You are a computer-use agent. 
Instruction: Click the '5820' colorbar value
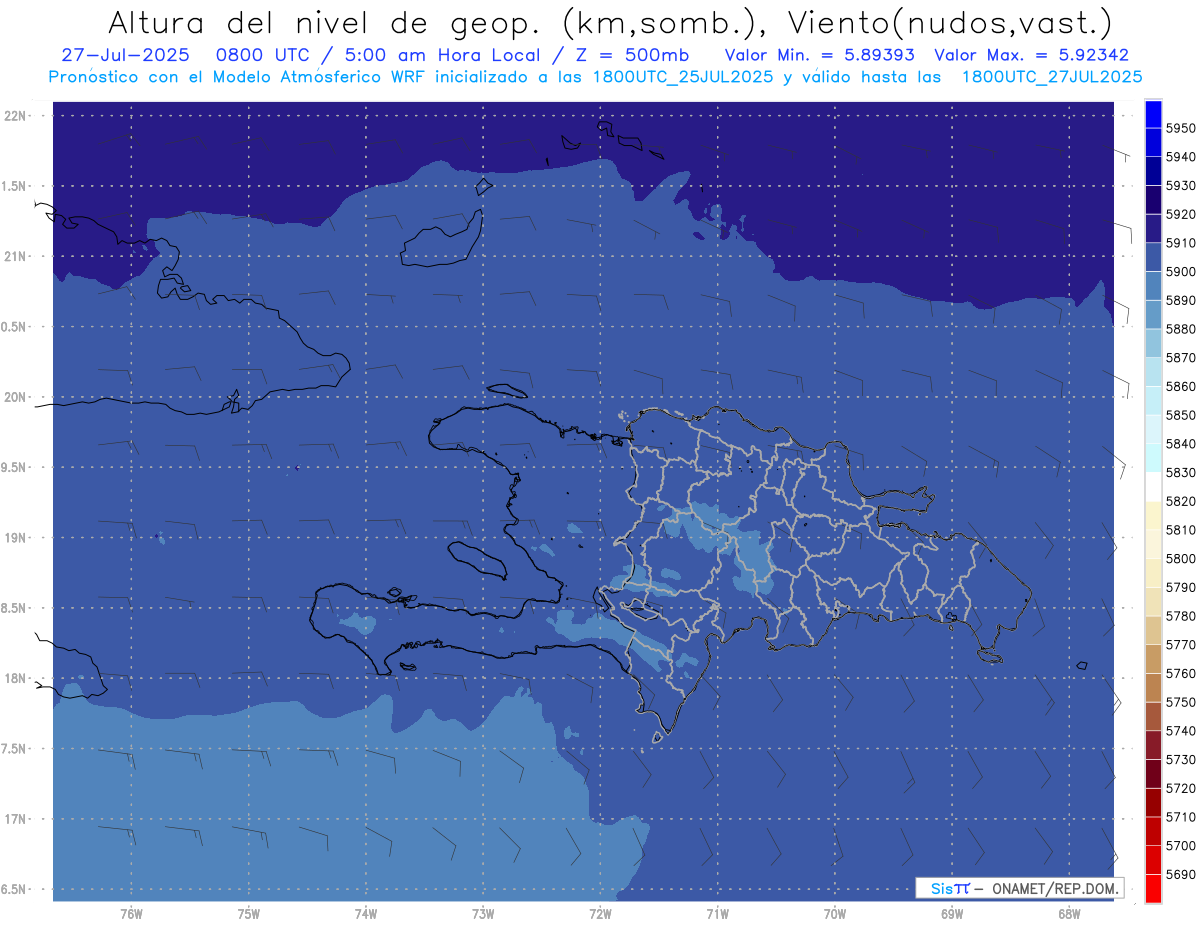coord(1180,501)
